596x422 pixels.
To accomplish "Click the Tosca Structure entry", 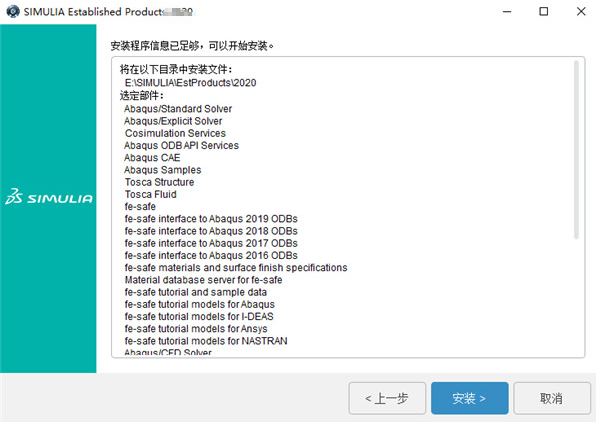I will click(159, 182).
